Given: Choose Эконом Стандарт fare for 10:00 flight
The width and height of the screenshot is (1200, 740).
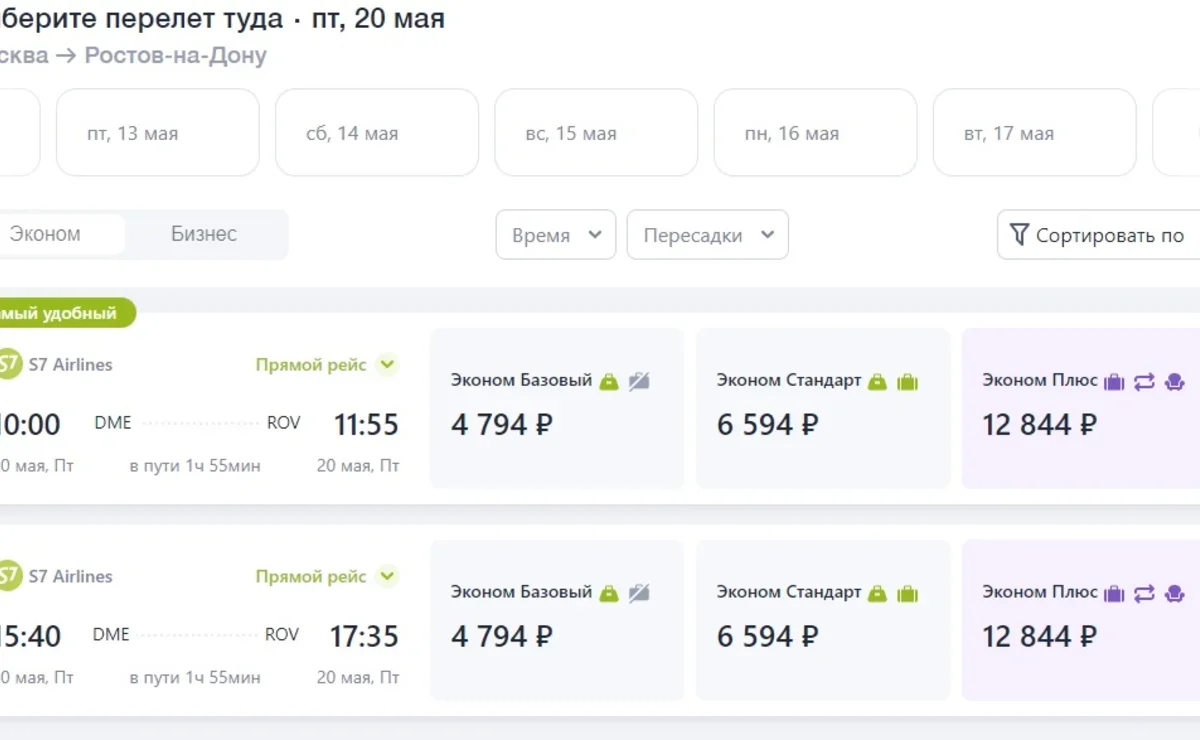Looking at the screenshot, I should click(x=823, y=409).
